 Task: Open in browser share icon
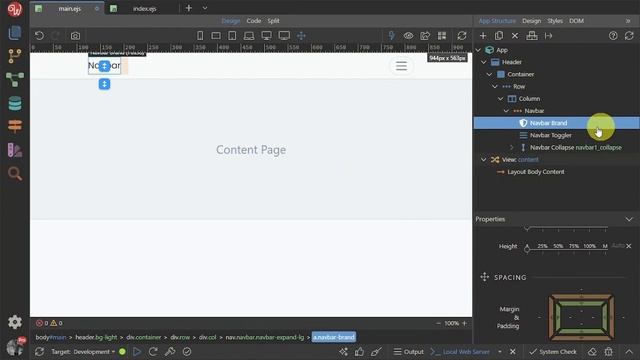click(425, 36)
